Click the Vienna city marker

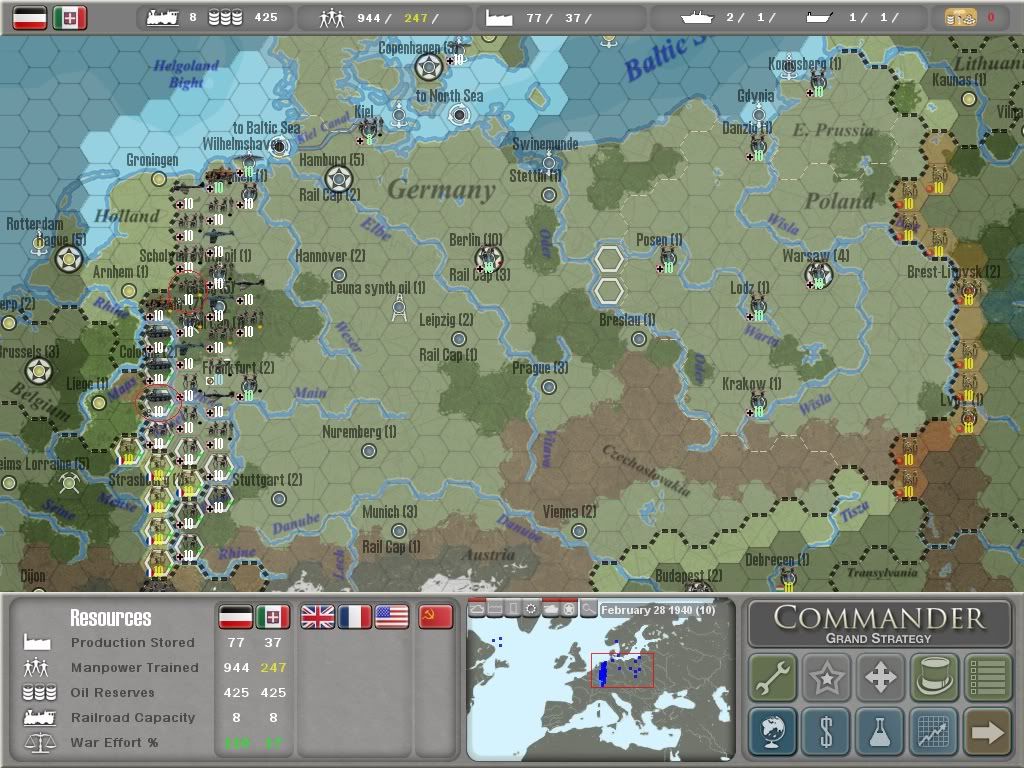coord(578,531)
